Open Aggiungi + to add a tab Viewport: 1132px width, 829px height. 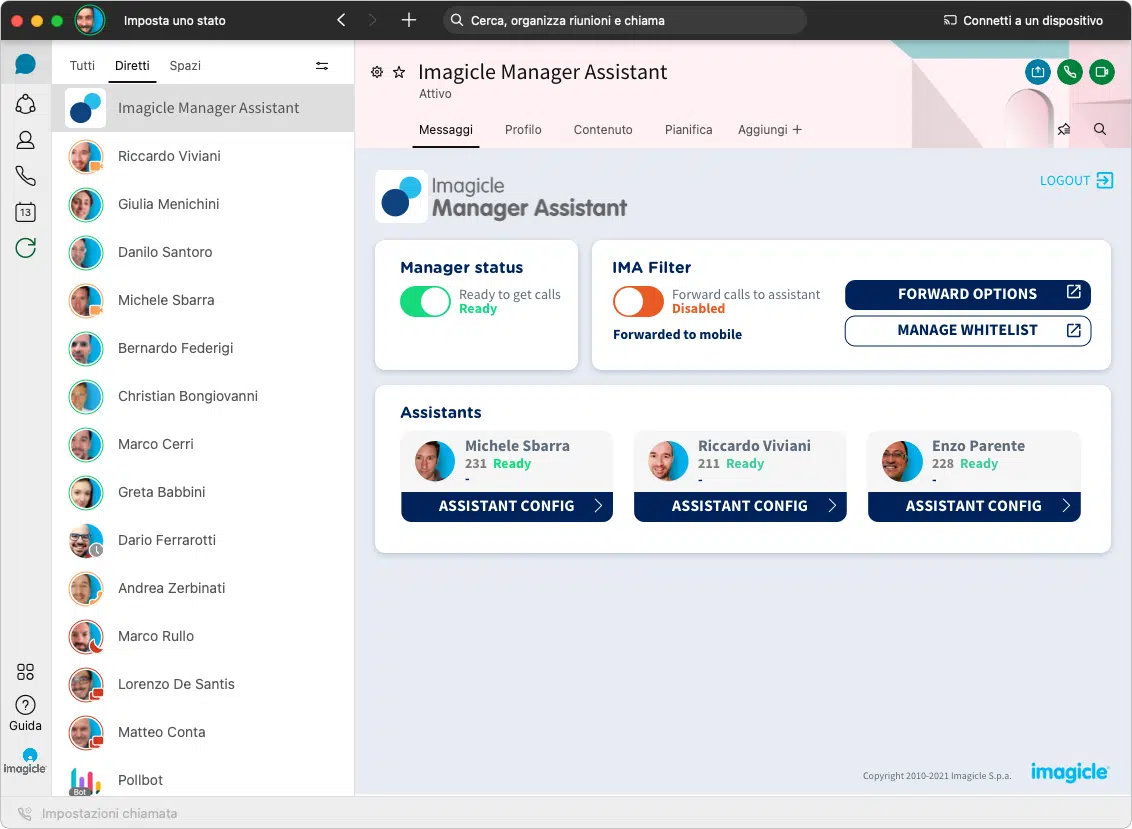click(x=769, y=130)
